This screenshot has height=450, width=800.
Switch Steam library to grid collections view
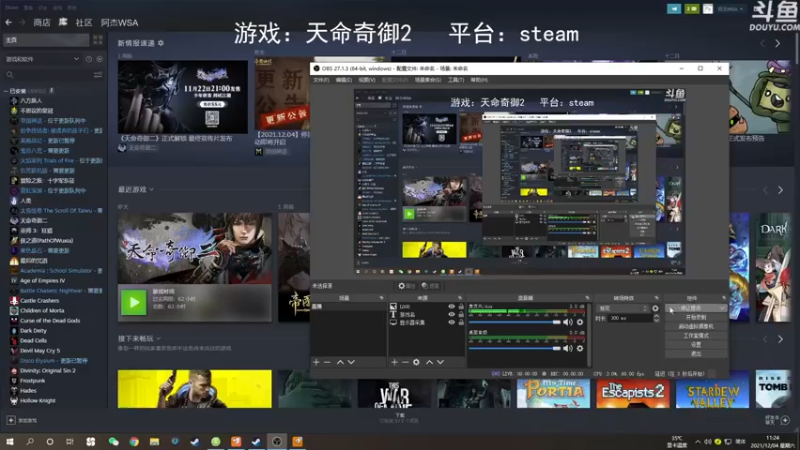pyautogui.click(x=97, y=40)
